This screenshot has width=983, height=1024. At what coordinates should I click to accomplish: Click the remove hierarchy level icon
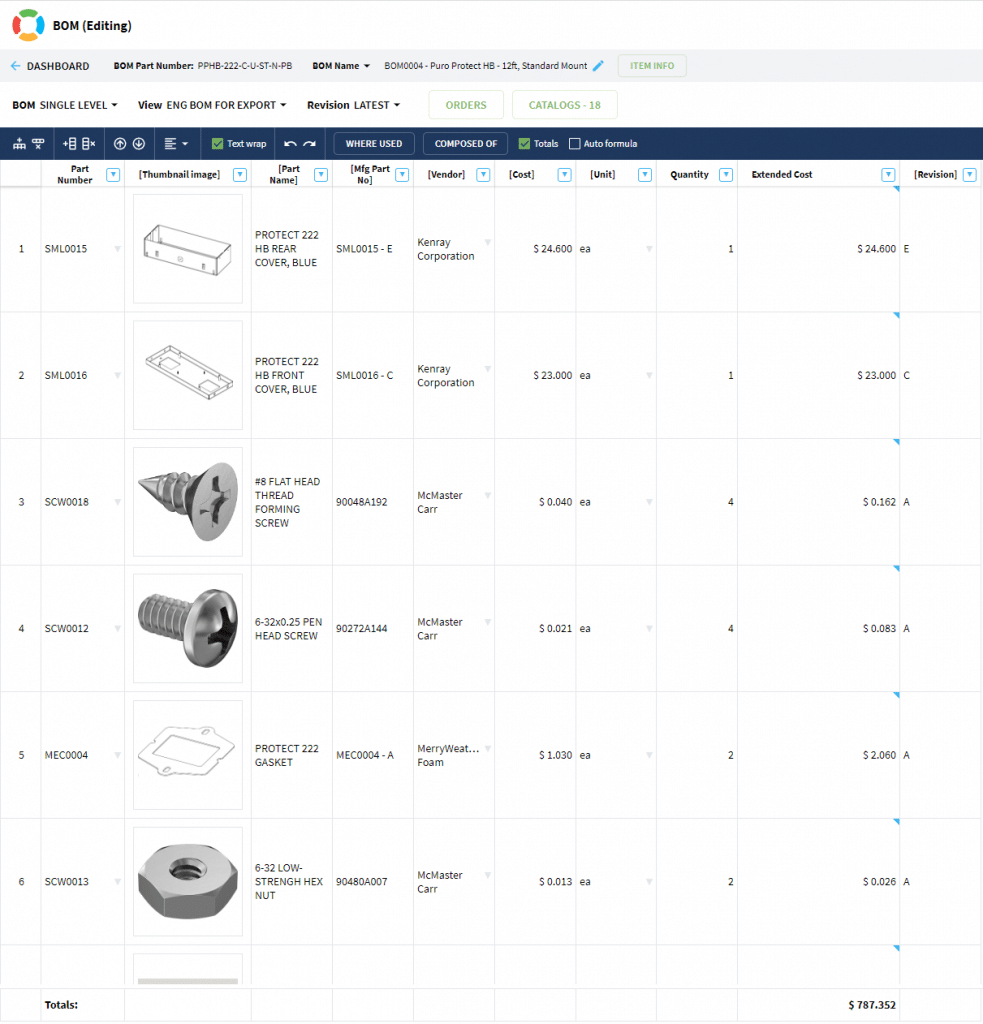[x=39, y=144]
